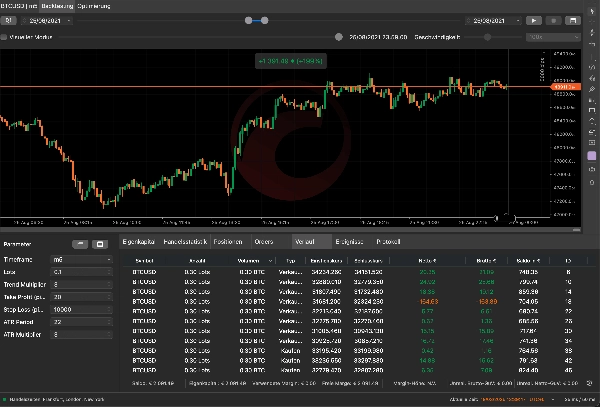The image size is (600, 407).
Task: Open the Ereignisse tab
Action: [x=349, y=242]
